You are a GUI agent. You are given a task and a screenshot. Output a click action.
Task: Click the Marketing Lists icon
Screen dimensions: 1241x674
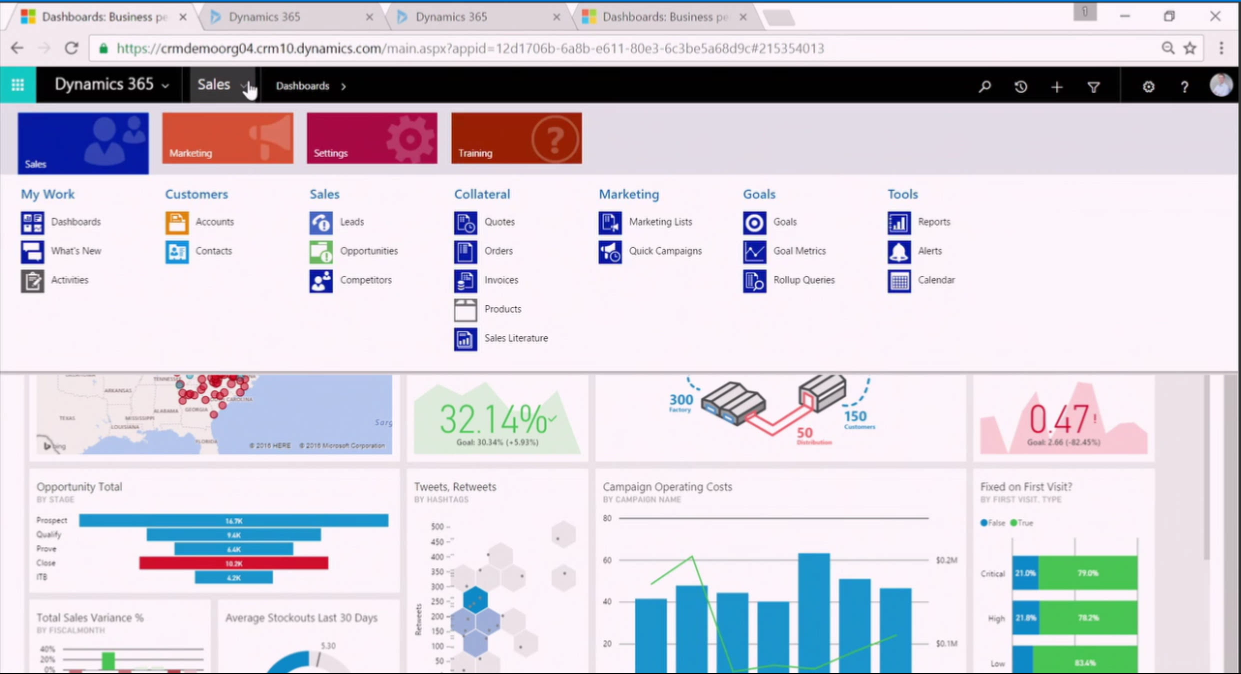pyautogui.click(x=610, y=222)
